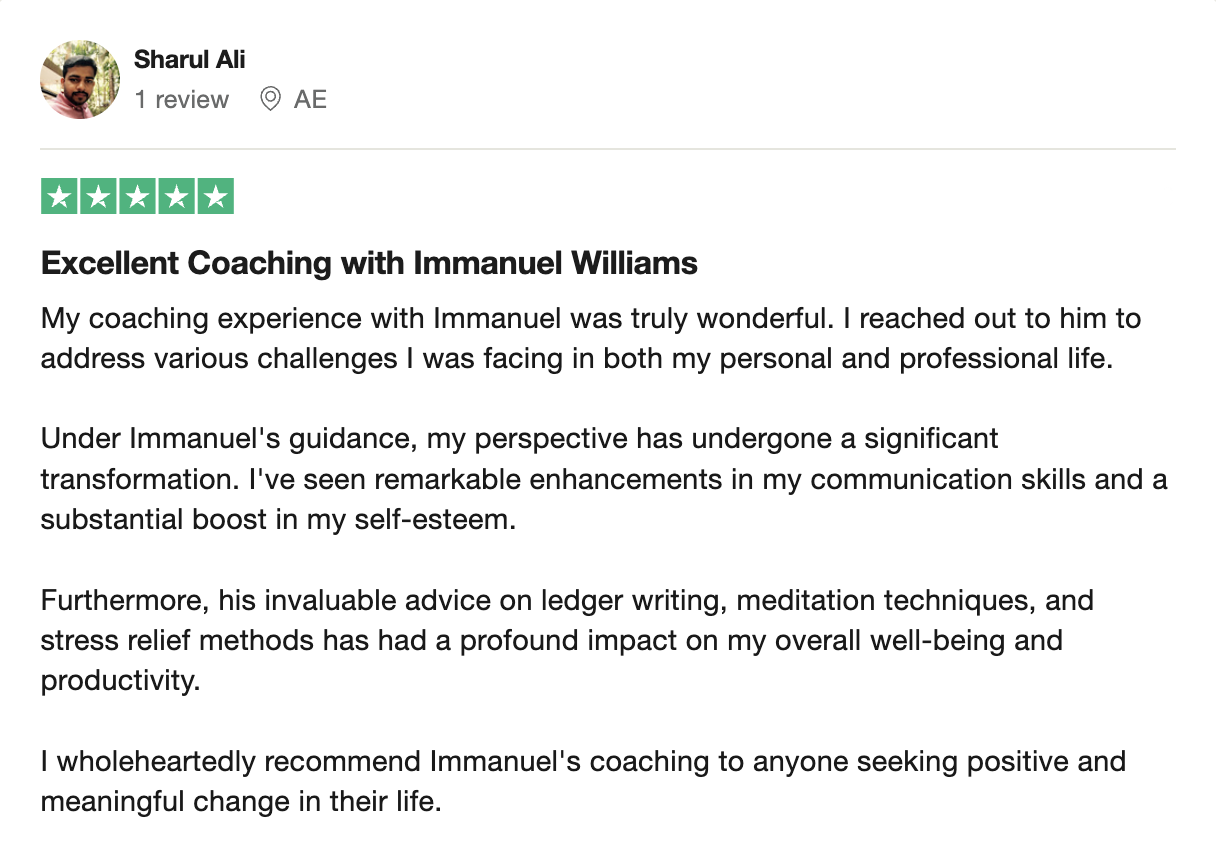Open the Sharul Ali reviewer name link
Image resolution: width=1216 pixels, height=852 pixels.
pos(190,59)
